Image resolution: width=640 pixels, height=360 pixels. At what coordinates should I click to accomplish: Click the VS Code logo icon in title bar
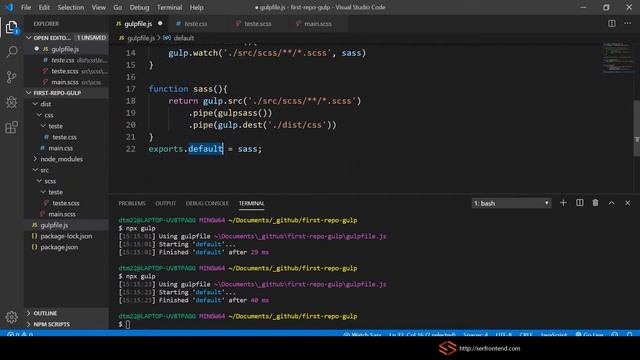[9, 7]
